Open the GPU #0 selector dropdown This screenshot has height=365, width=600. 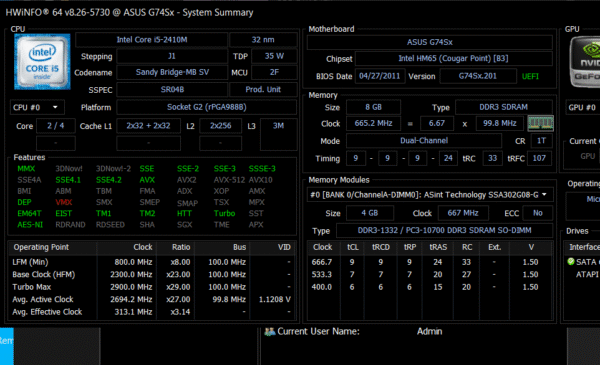[583, 108]
